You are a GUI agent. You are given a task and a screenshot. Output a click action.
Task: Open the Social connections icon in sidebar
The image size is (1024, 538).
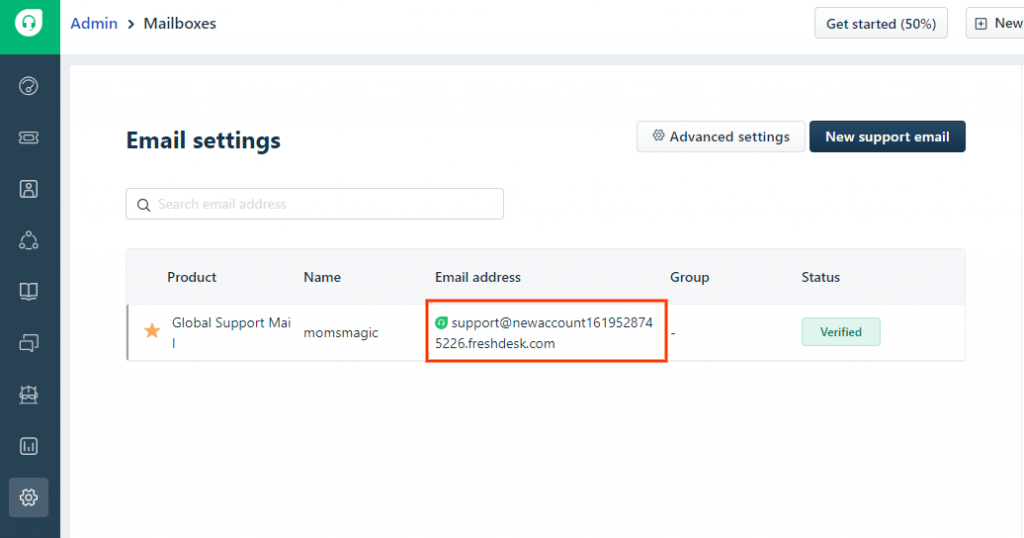pos(29,240)
